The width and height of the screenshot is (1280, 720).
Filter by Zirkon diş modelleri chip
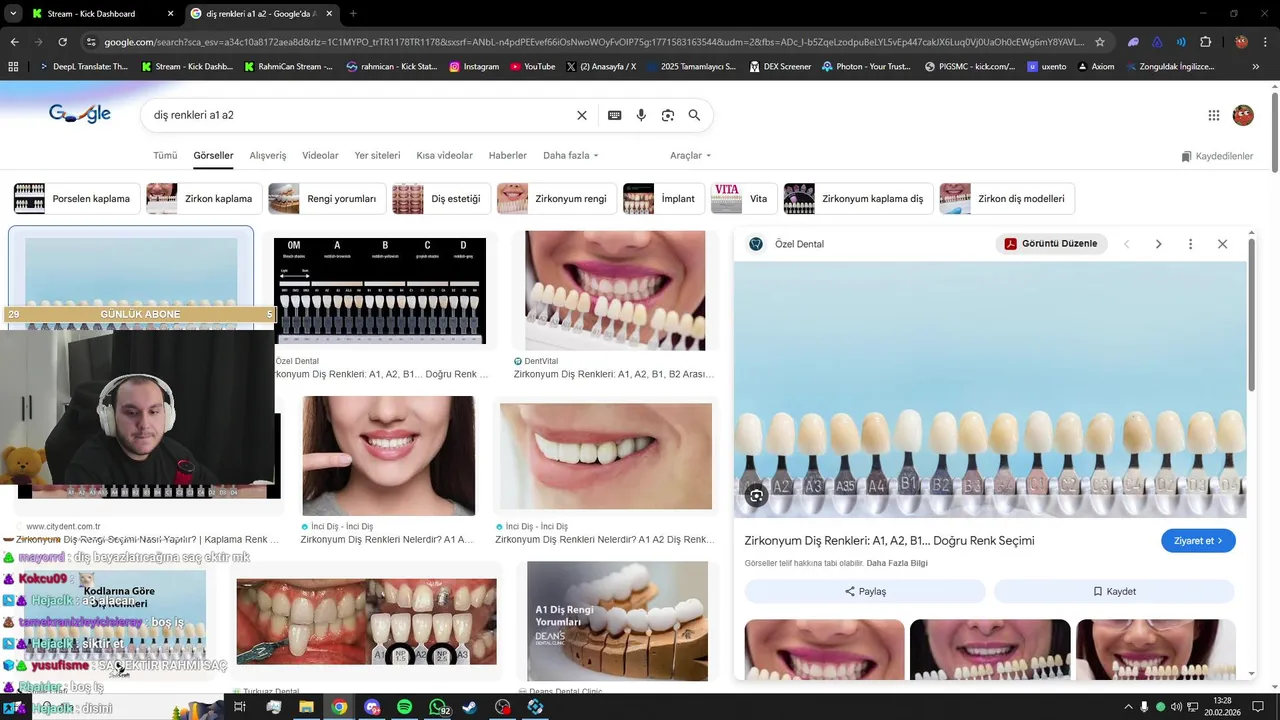click(1006, 199)
